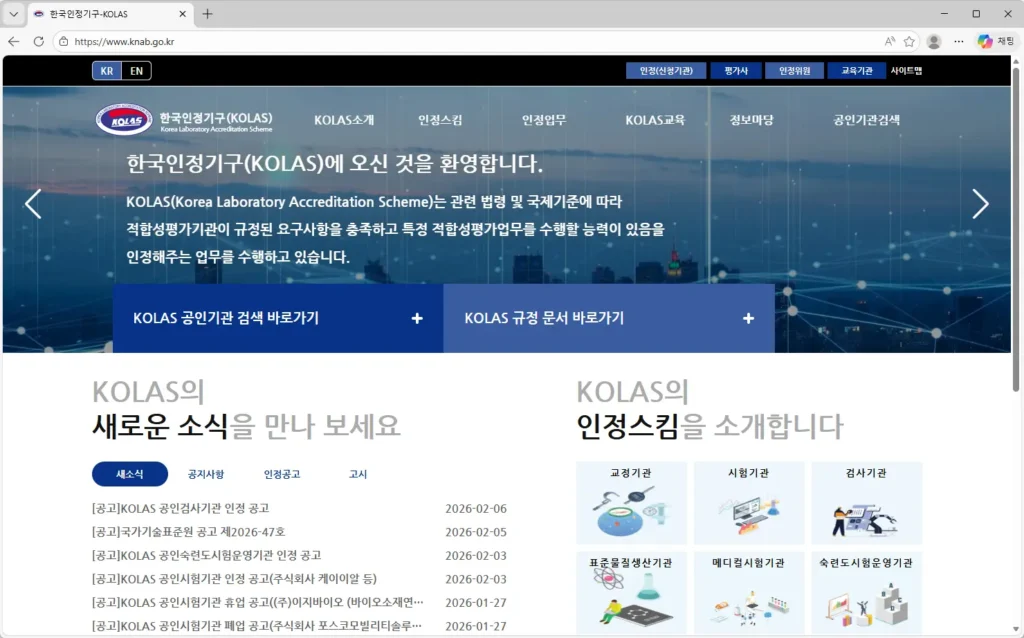Open the browser tab list dropdown
Image resolution: width=1024 pixels, height=638 pixels.
pos(14,14)
